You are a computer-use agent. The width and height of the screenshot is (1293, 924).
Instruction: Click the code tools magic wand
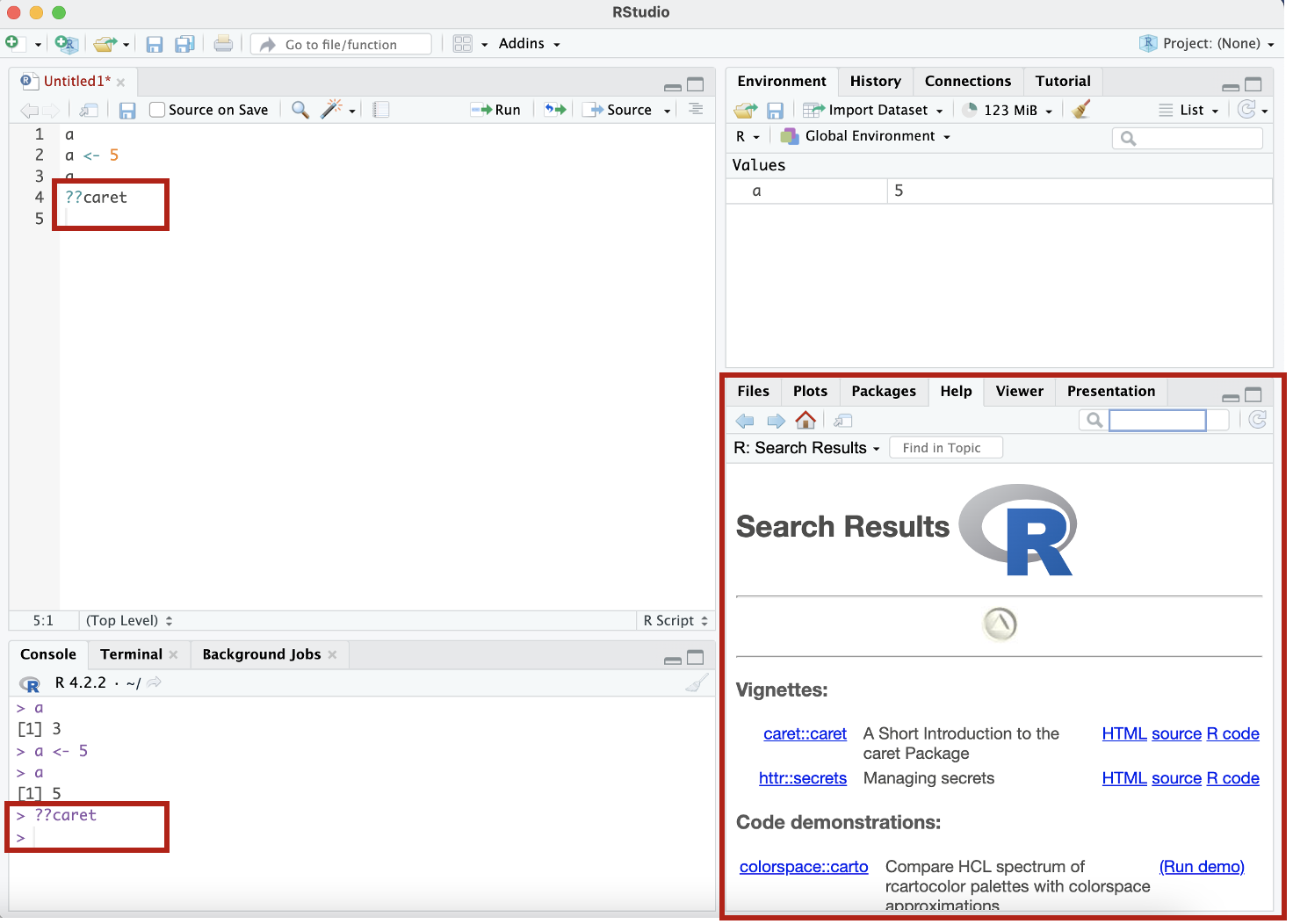pos(331,109)
